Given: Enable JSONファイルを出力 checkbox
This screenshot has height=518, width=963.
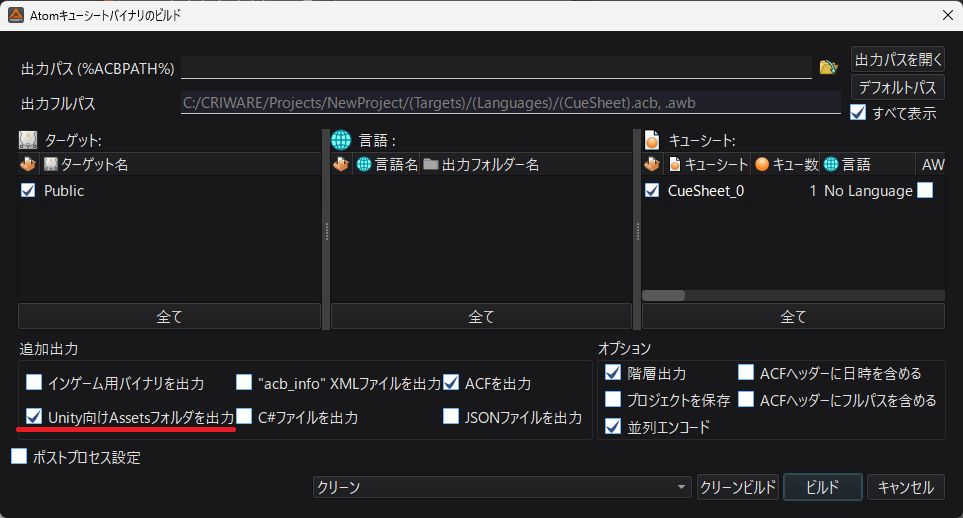Looking at the screenshot, I should click(451, 417).
